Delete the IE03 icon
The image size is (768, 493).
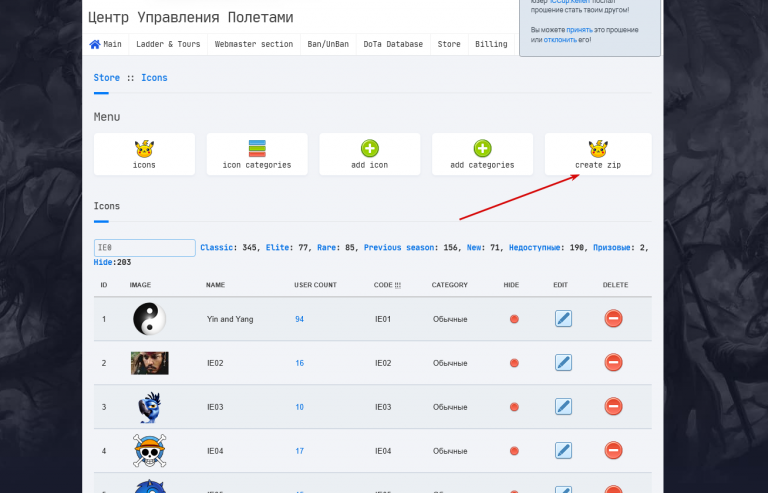[613, 406]
